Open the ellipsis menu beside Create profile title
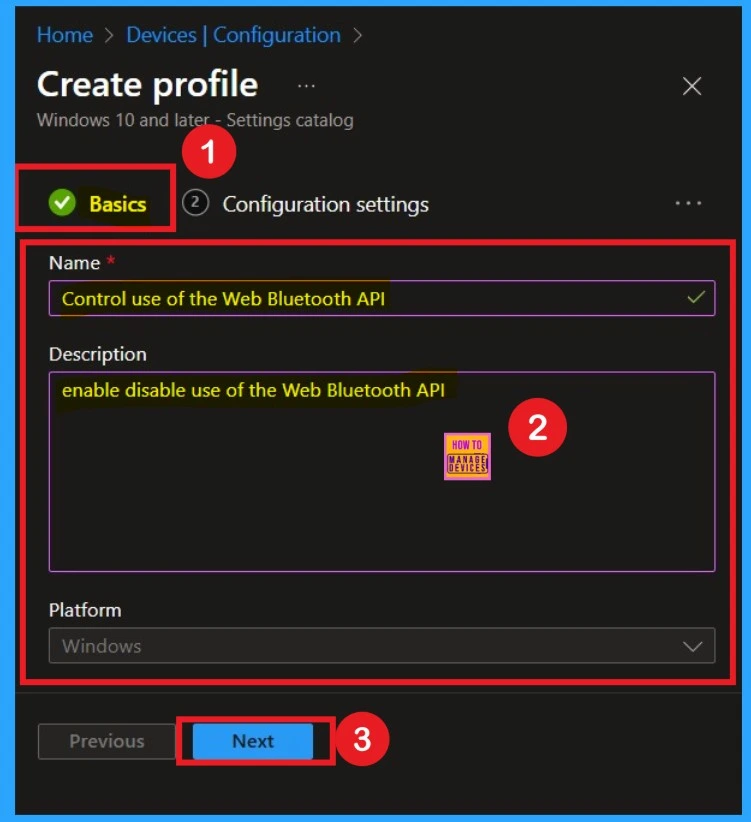Screen dimensions: 751x822 click(x=306, y=85)
